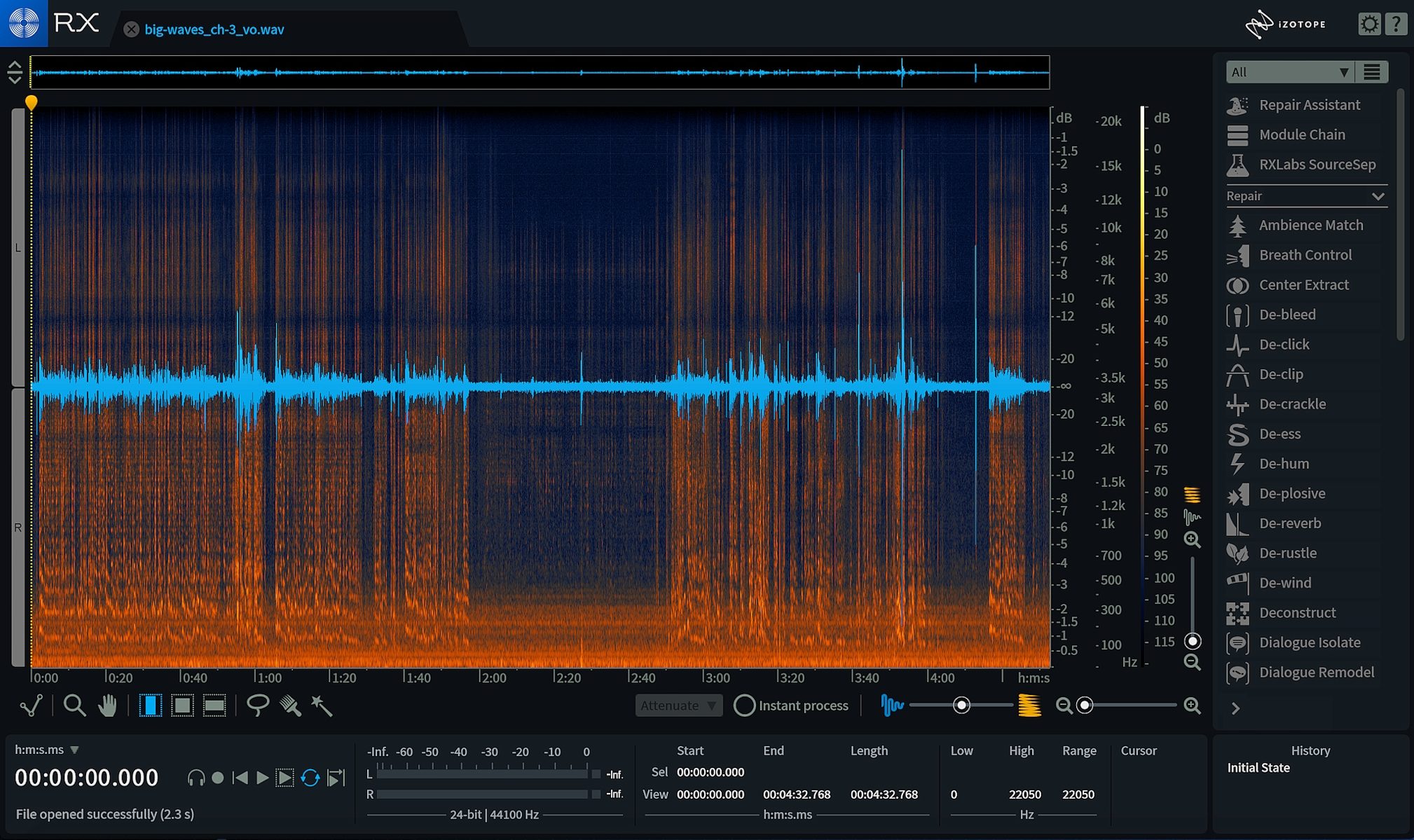The height and width of the screenshot is (840, 1414).
Task: Select the Magic Wand tool
Action: click(322, 705)
